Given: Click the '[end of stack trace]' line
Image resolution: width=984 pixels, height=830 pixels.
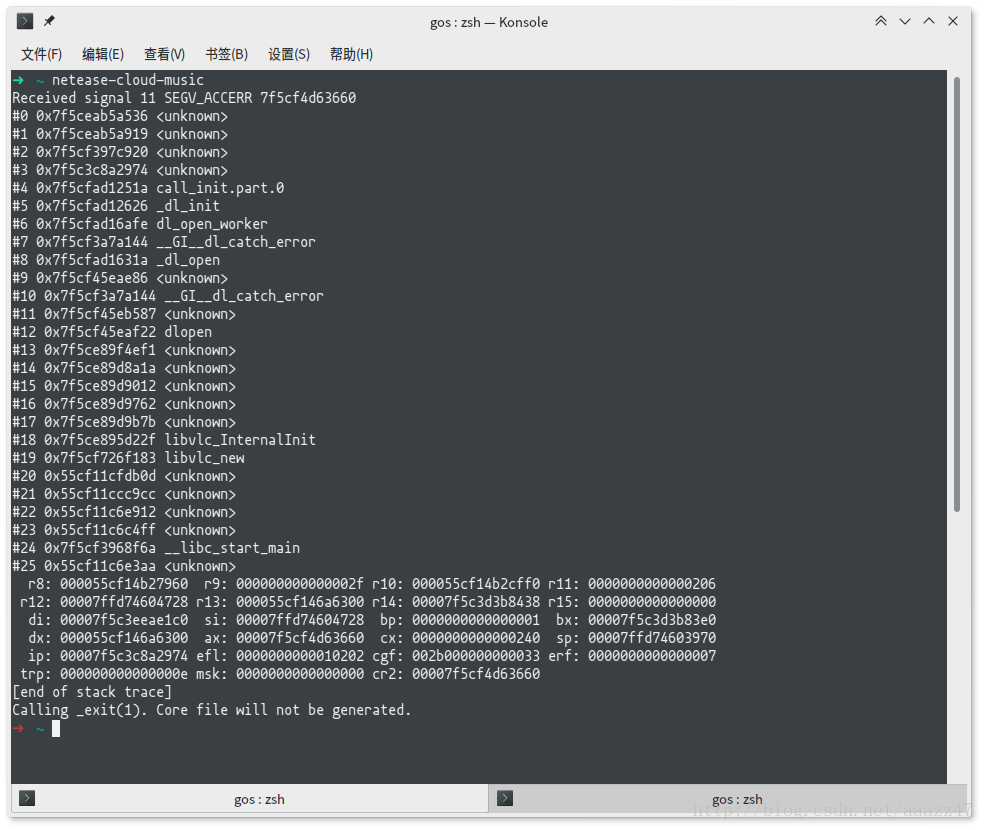Looking at the screenshot, I should click(92, 692).
